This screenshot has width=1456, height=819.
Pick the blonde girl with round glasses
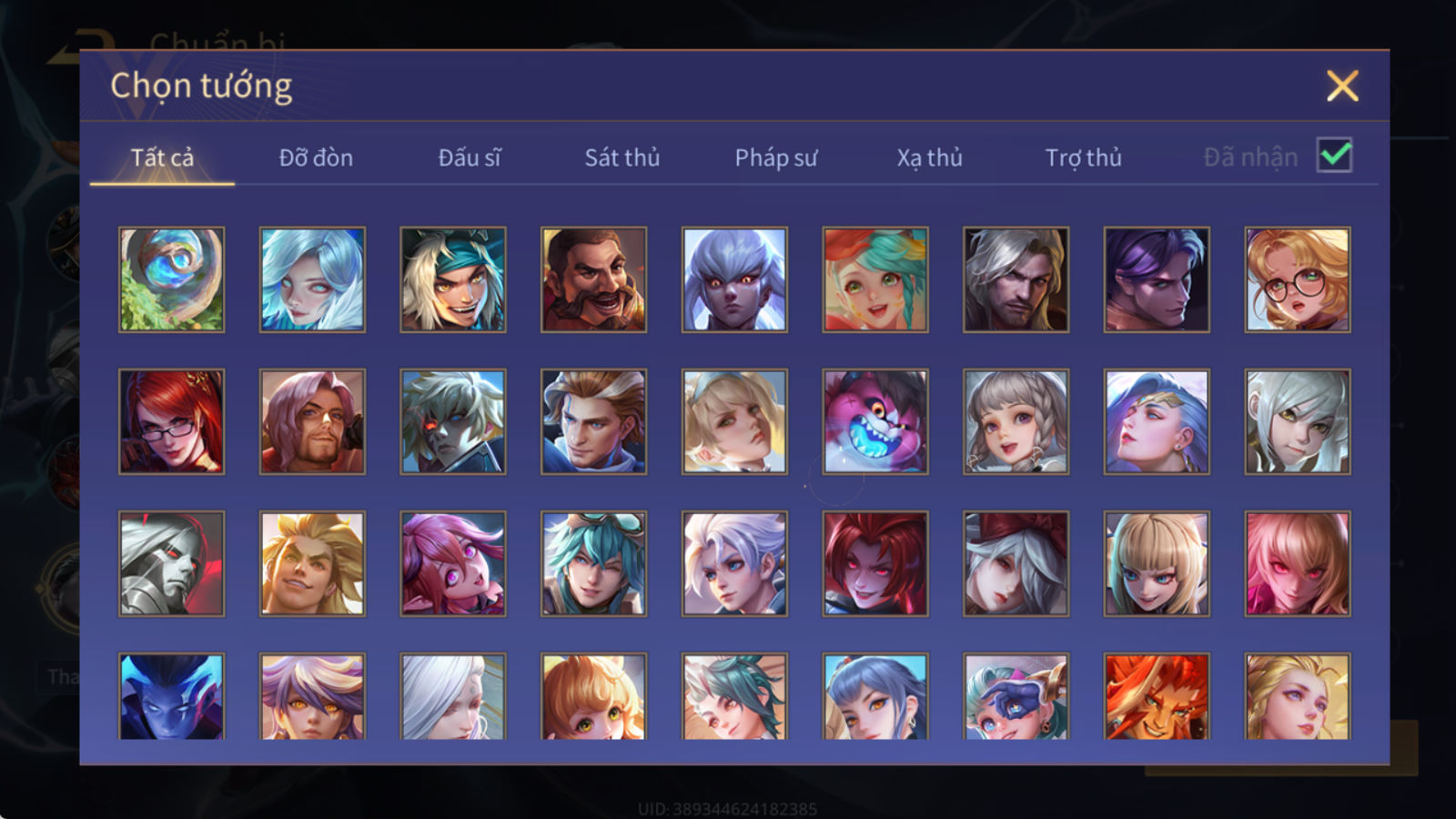[1298, 279]
